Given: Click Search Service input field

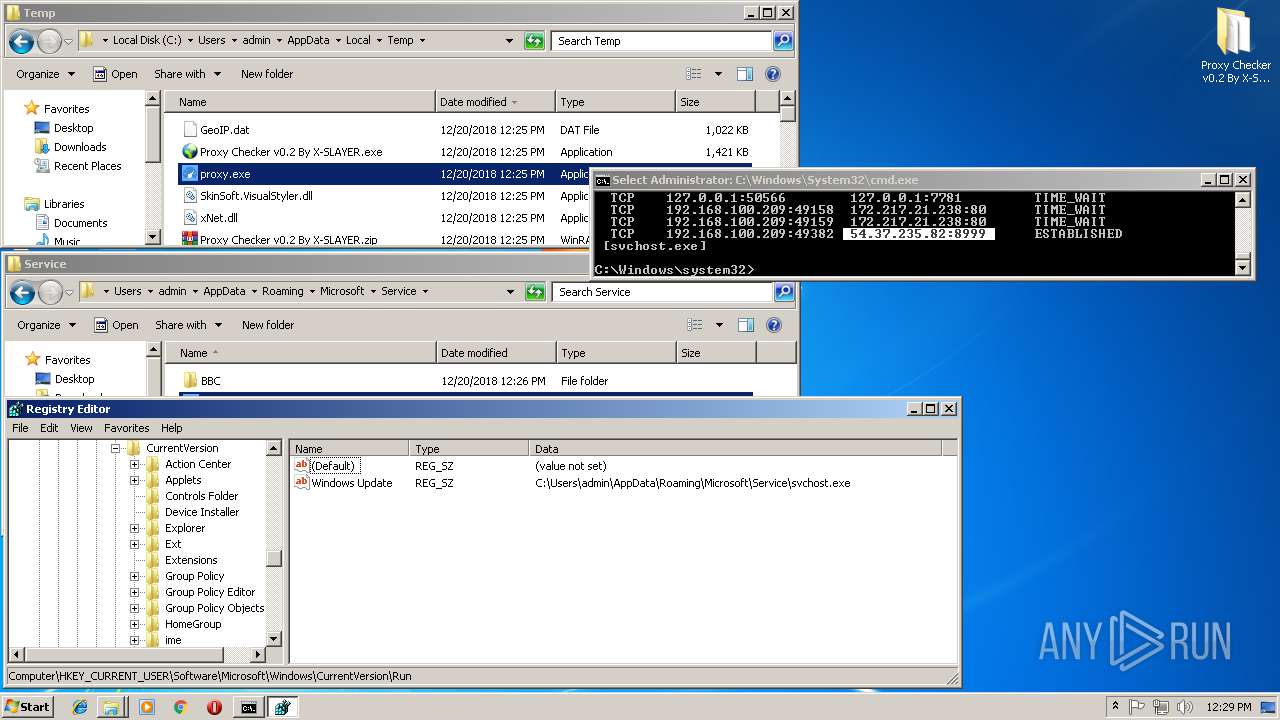Looking at the screenshot, I should 661,292.
